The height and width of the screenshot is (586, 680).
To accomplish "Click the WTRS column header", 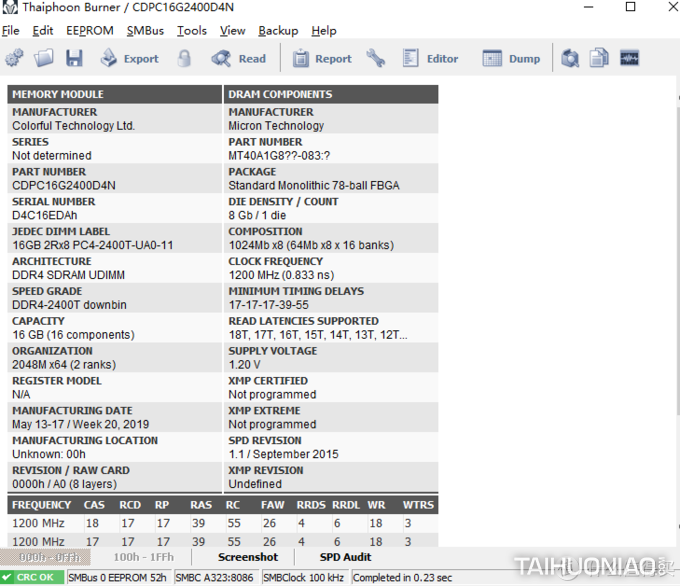I will (x=418, y=505).
